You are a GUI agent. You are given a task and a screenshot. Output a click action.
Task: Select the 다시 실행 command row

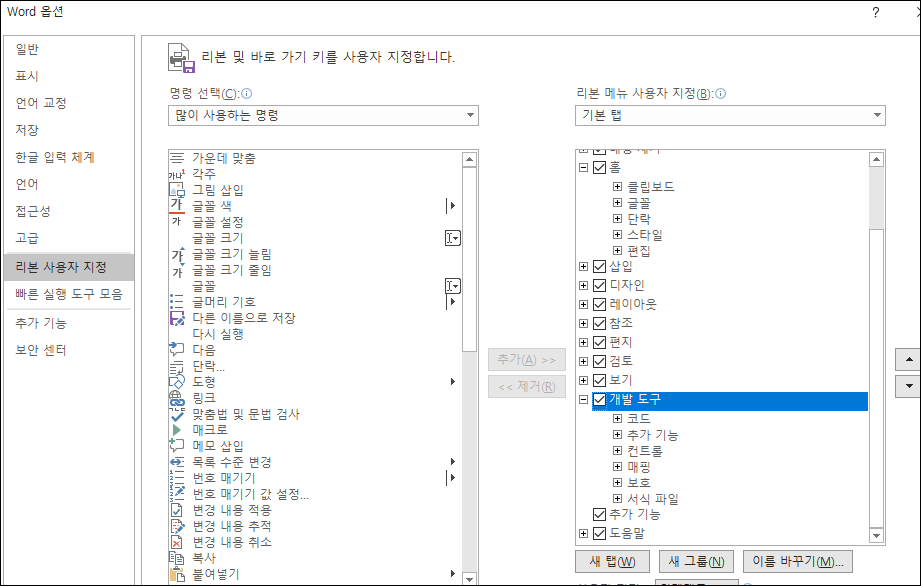point(315,334)
